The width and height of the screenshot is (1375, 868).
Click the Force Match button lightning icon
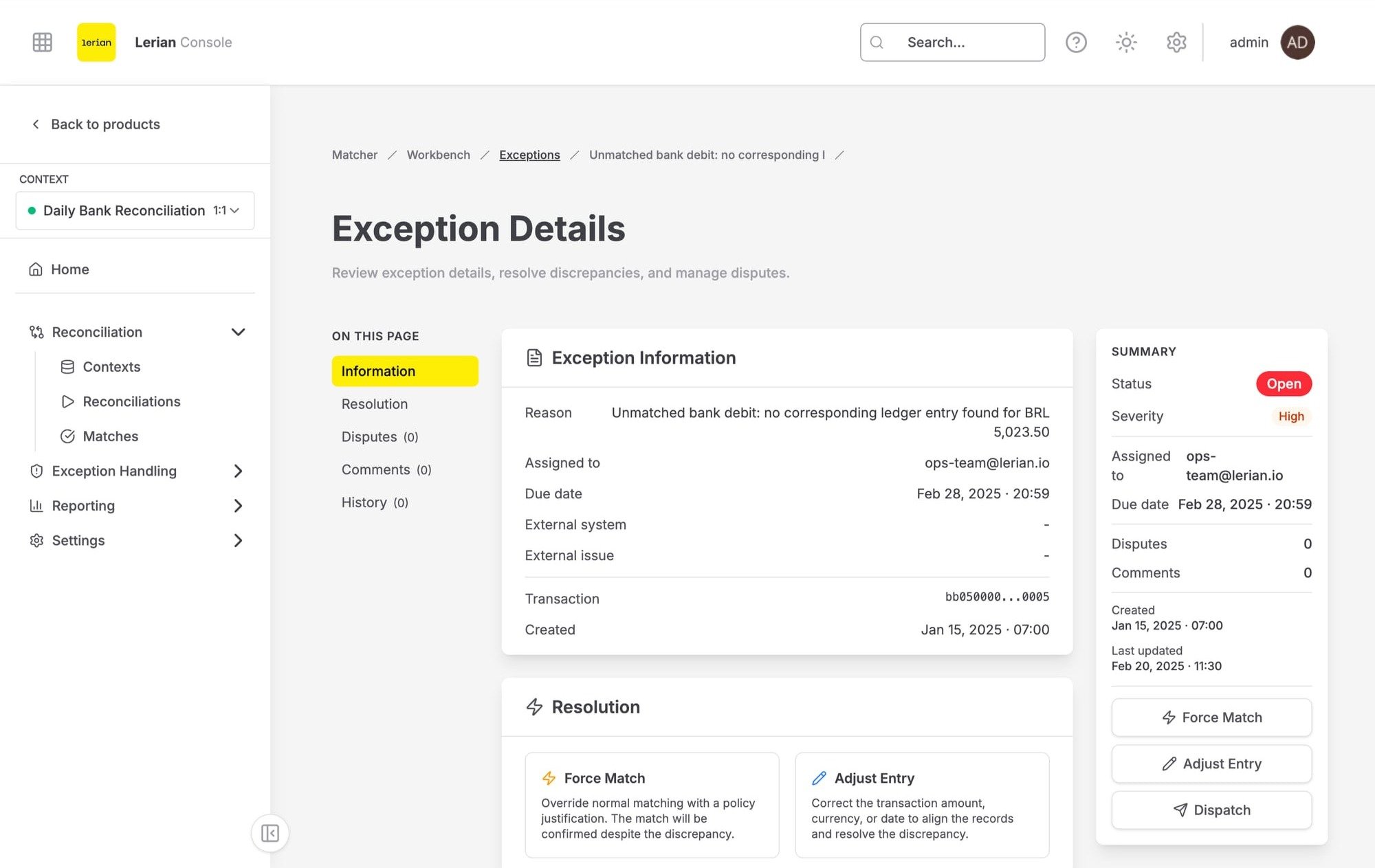[1169, 717]
